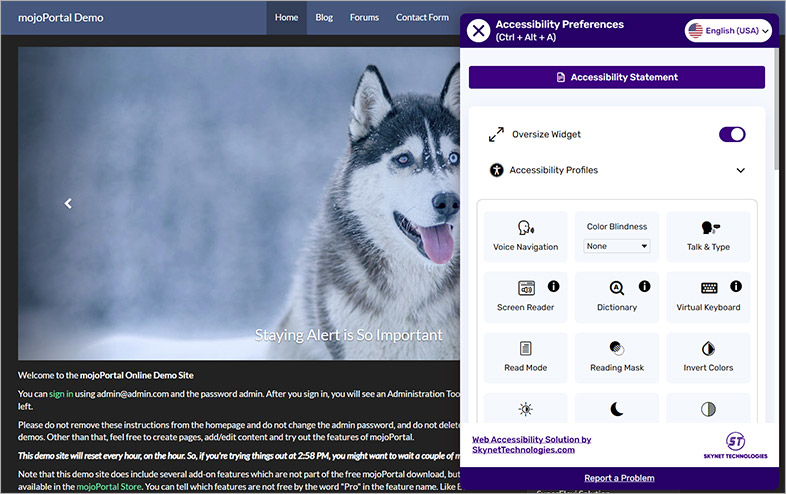Open the Forums menu item
This screenshot has height=494, width=786.
pyautogui.click(x=364, y=18)
